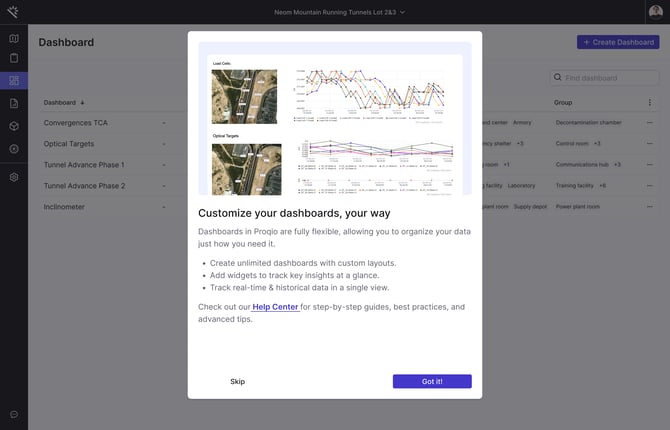Viewport: 670px width, 430px height.
Task: Click the Power plant room group tag
Action: (x=578, y=206)
